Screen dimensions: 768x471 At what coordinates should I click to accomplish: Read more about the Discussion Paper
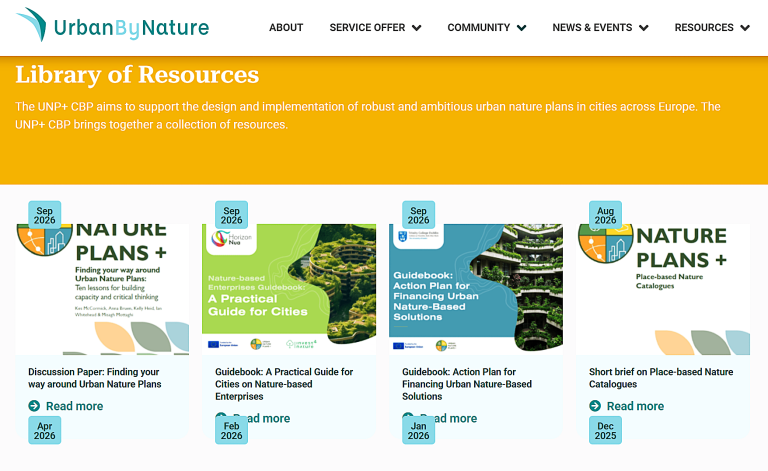coord(74,406)
